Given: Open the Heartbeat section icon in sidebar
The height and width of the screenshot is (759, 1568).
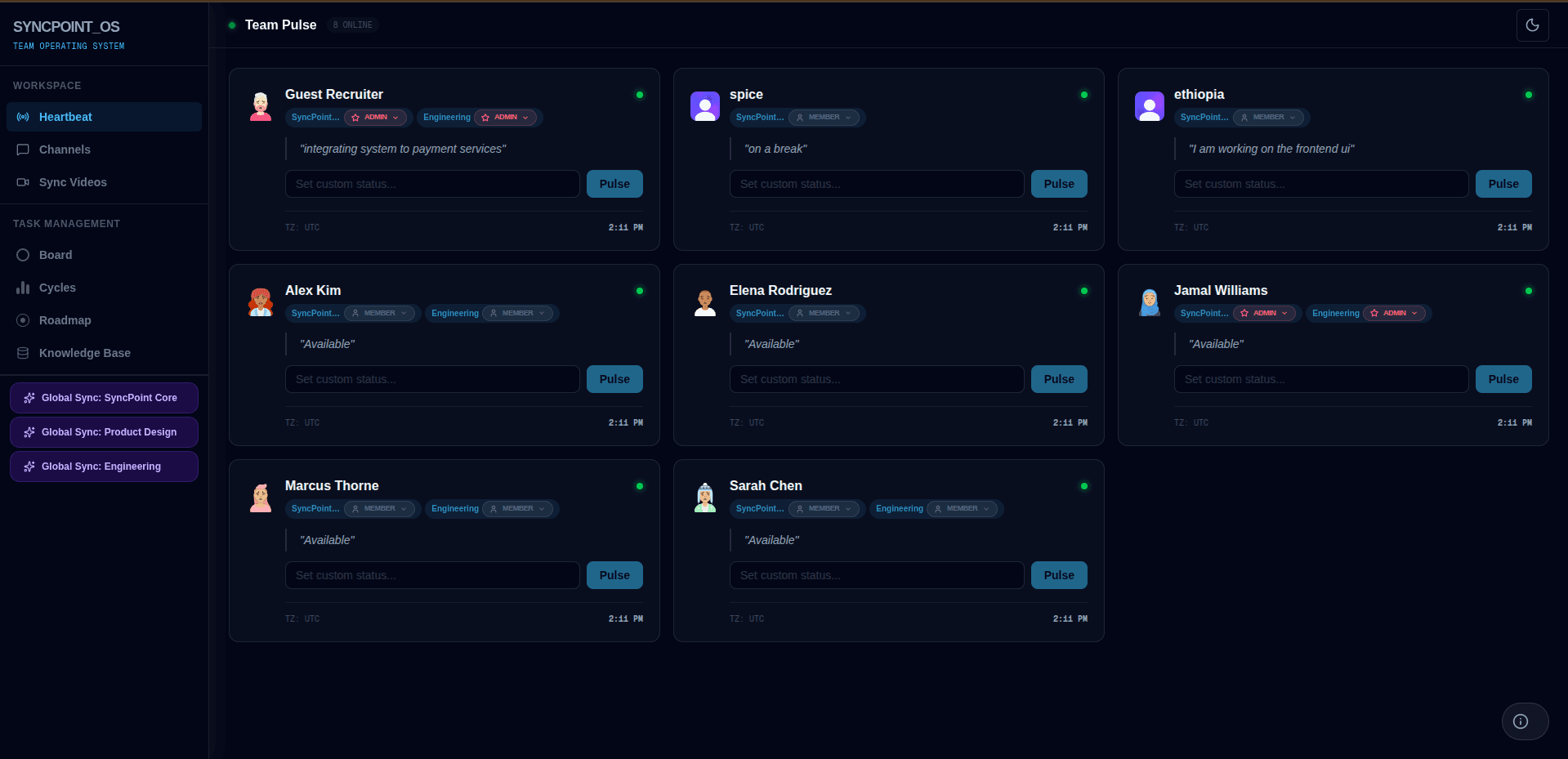Looking at the screenshot, I should 23,117.
